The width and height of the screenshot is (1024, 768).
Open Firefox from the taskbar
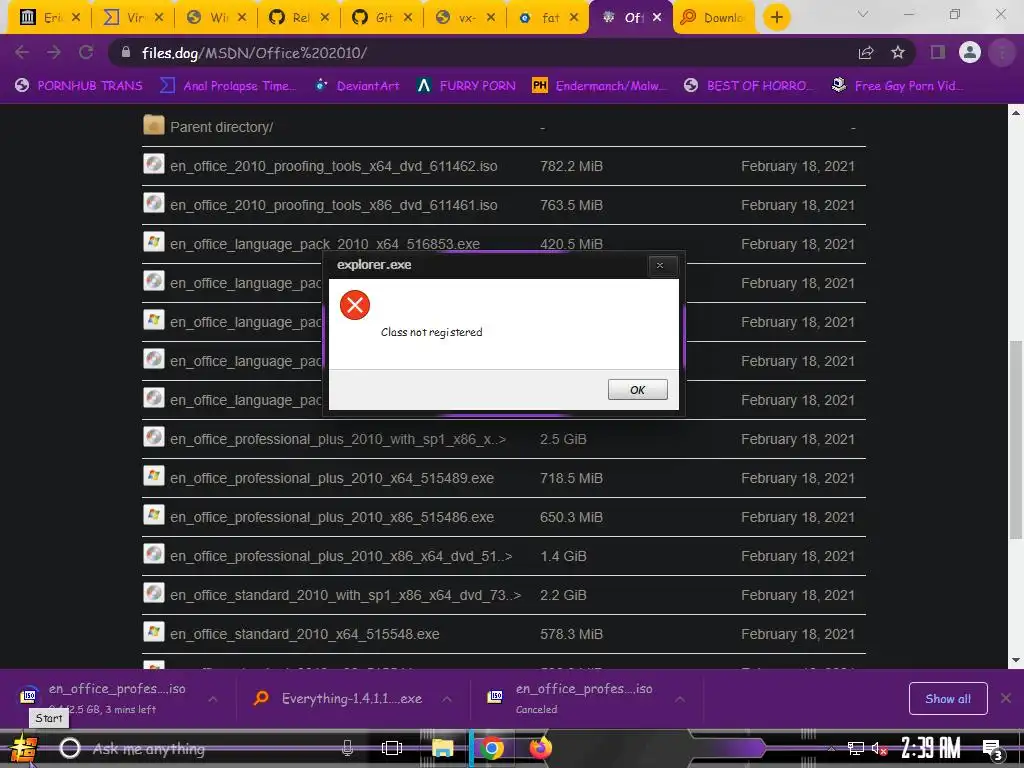click(540, 748)
